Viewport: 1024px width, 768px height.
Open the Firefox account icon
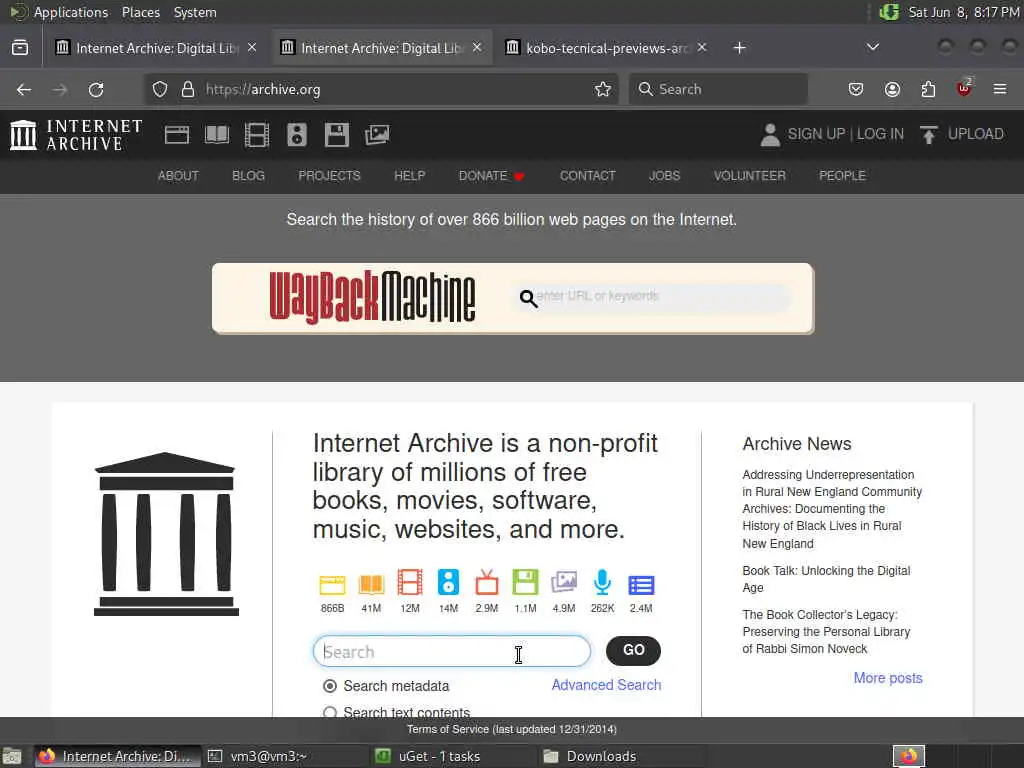coord(892,89)
